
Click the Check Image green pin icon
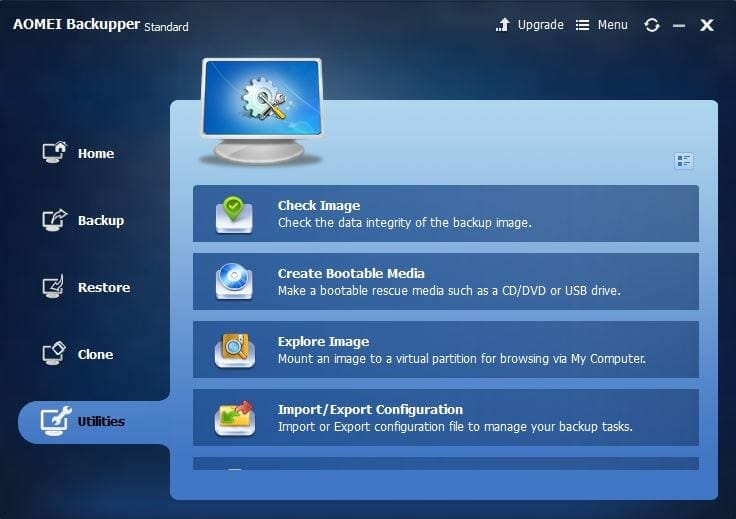click(x=234, y=215)
